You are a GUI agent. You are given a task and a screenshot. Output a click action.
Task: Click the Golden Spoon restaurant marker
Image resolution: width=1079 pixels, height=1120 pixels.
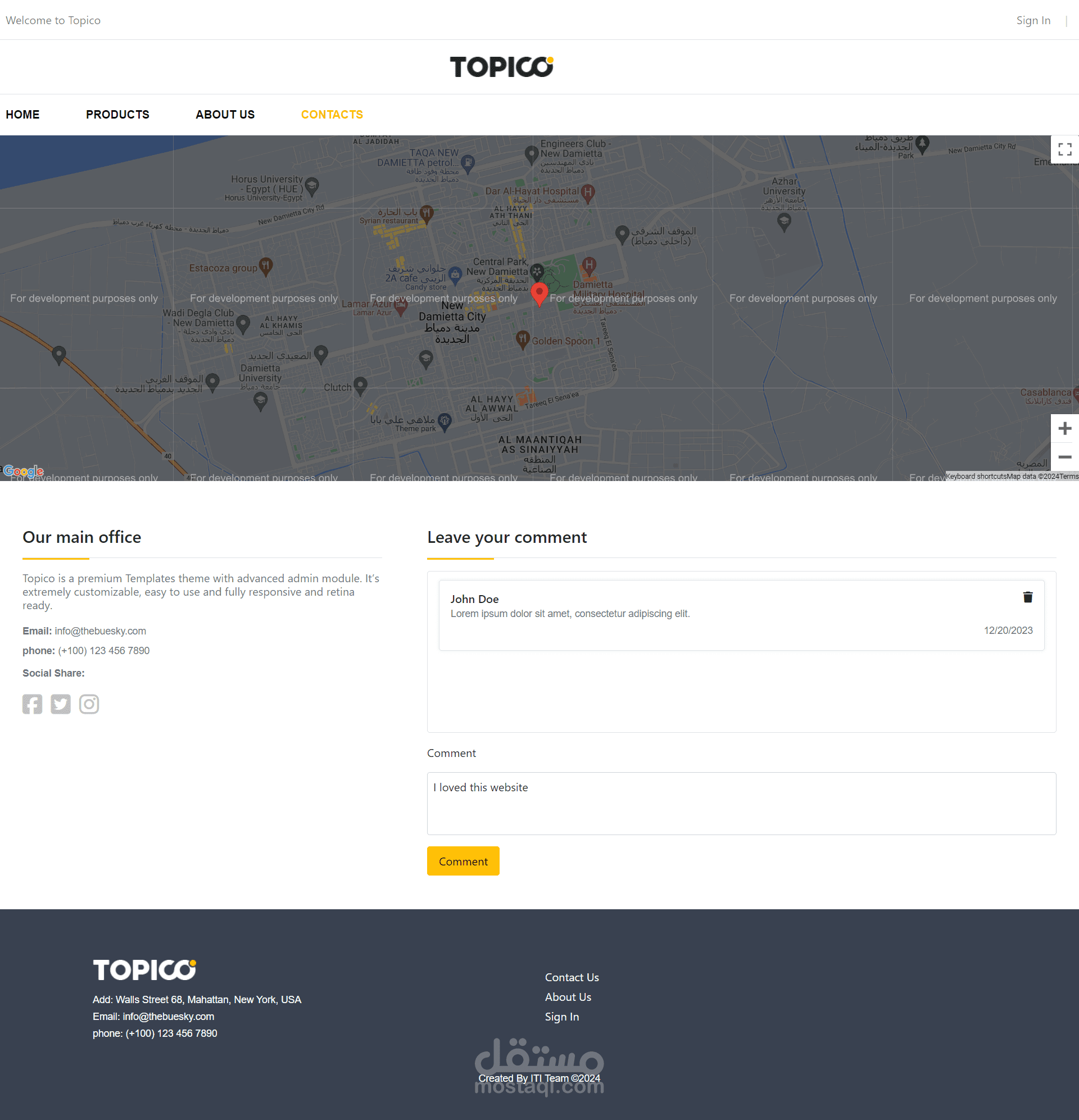click(x=522, y=339)
